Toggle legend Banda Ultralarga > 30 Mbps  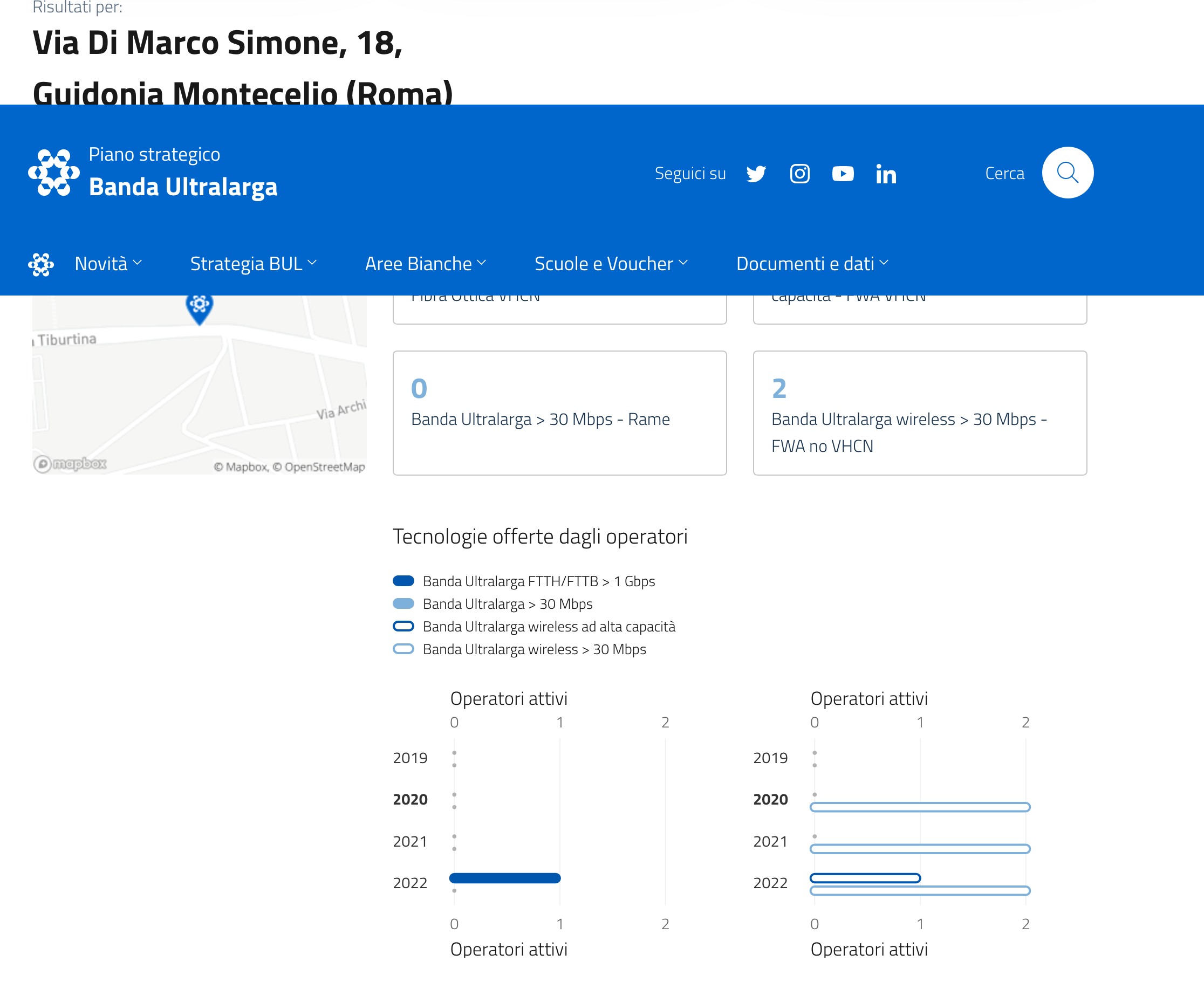[x=492, y=604]
